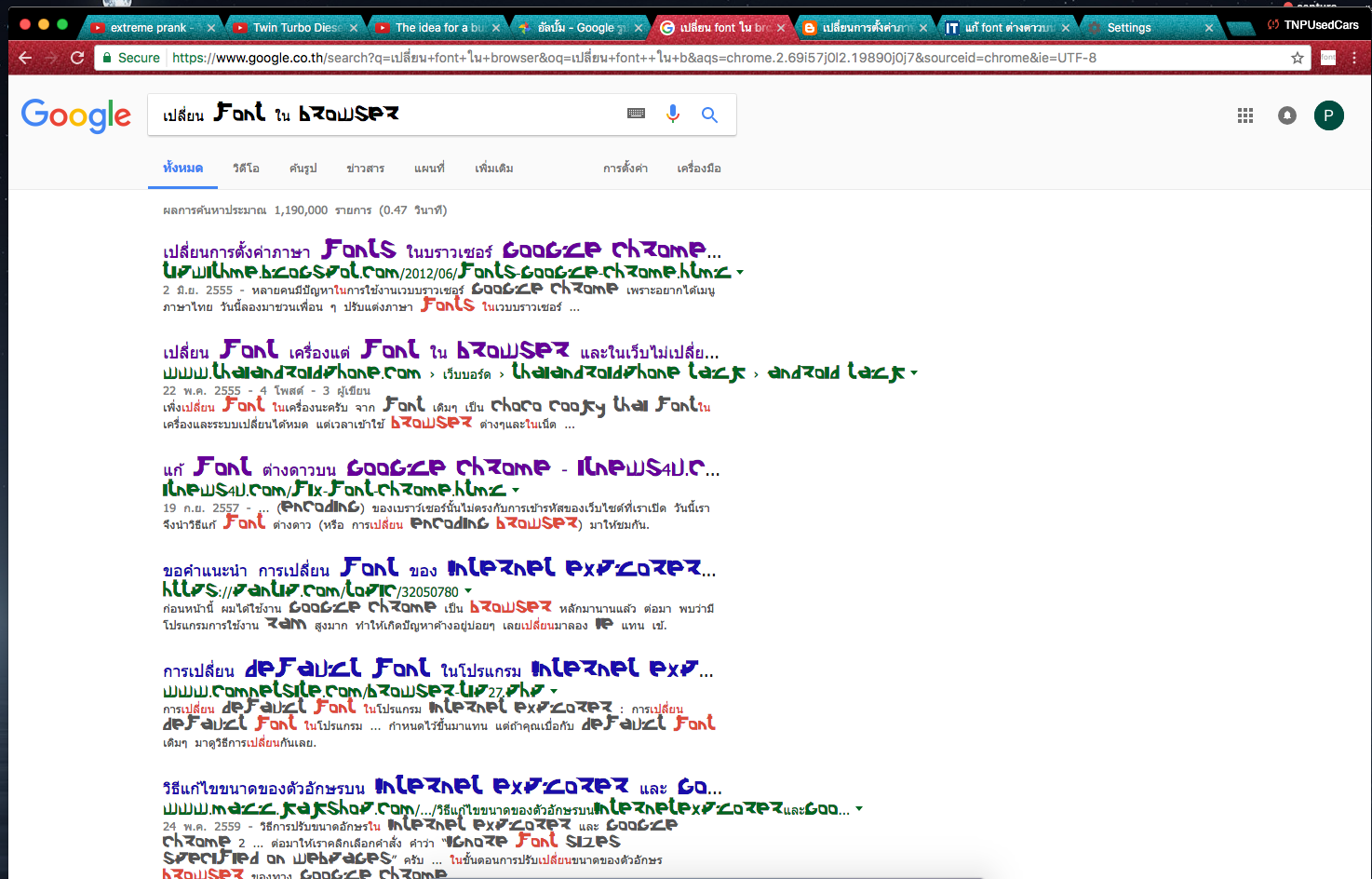Reload the current page
This screenshot has width=1372, height=879.
click(77, 58)
